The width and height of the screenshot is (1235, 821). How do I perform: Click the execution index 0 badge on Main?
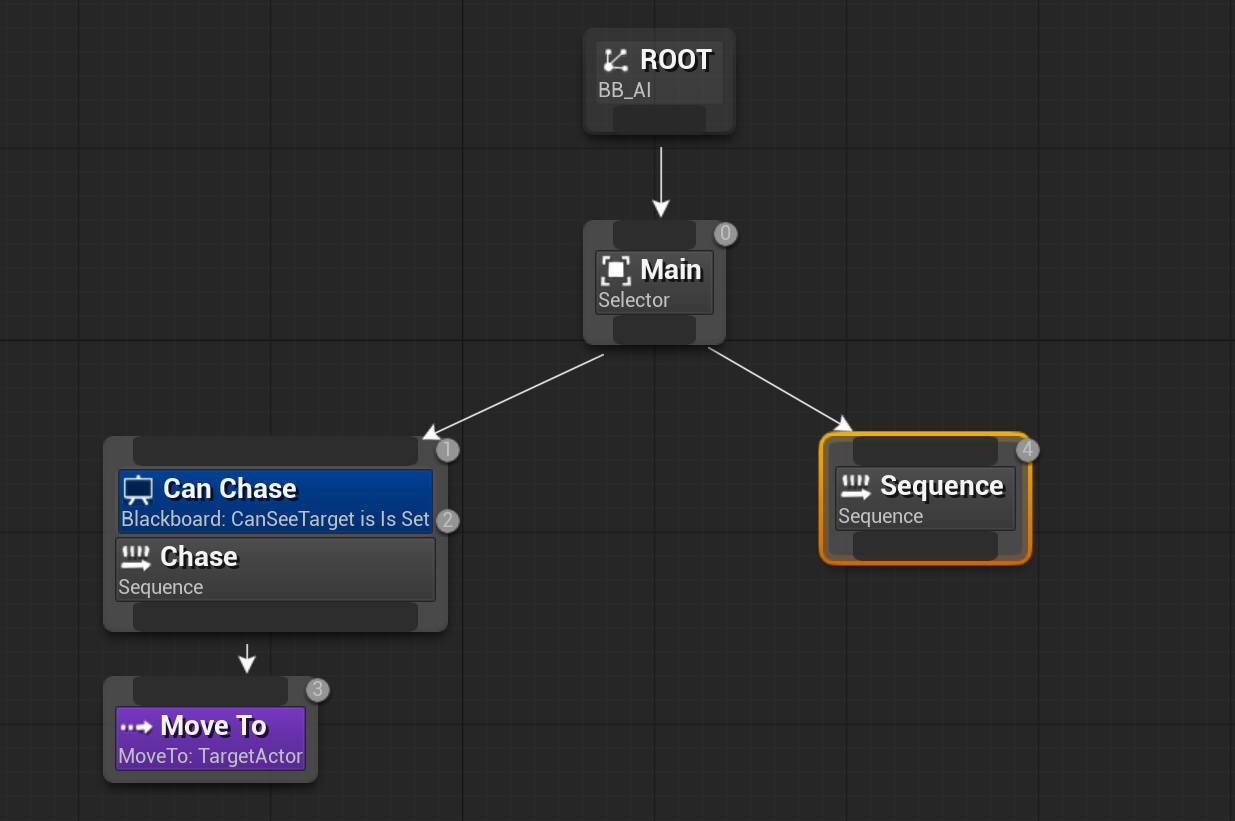click(x=726, y=234)
